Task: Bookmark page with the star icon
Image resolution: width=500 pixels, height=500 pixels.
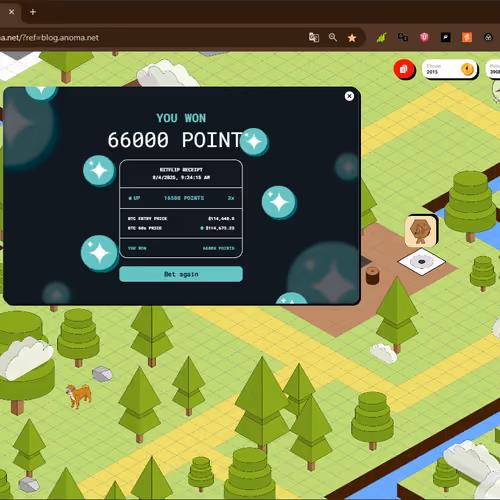Action: click(x=352, y=38)
